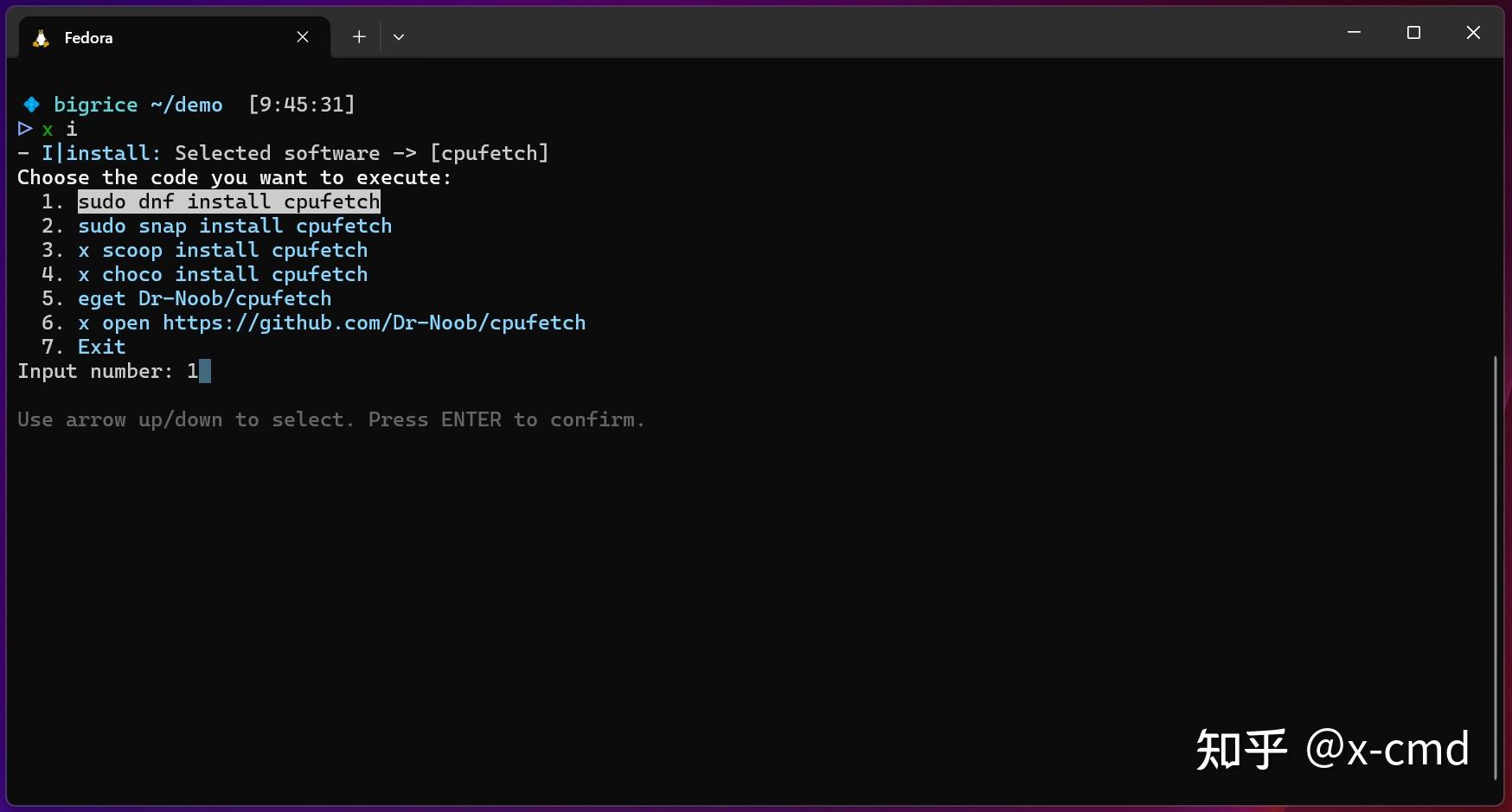Click the x icon in the command prompt line

coord(48,129)
